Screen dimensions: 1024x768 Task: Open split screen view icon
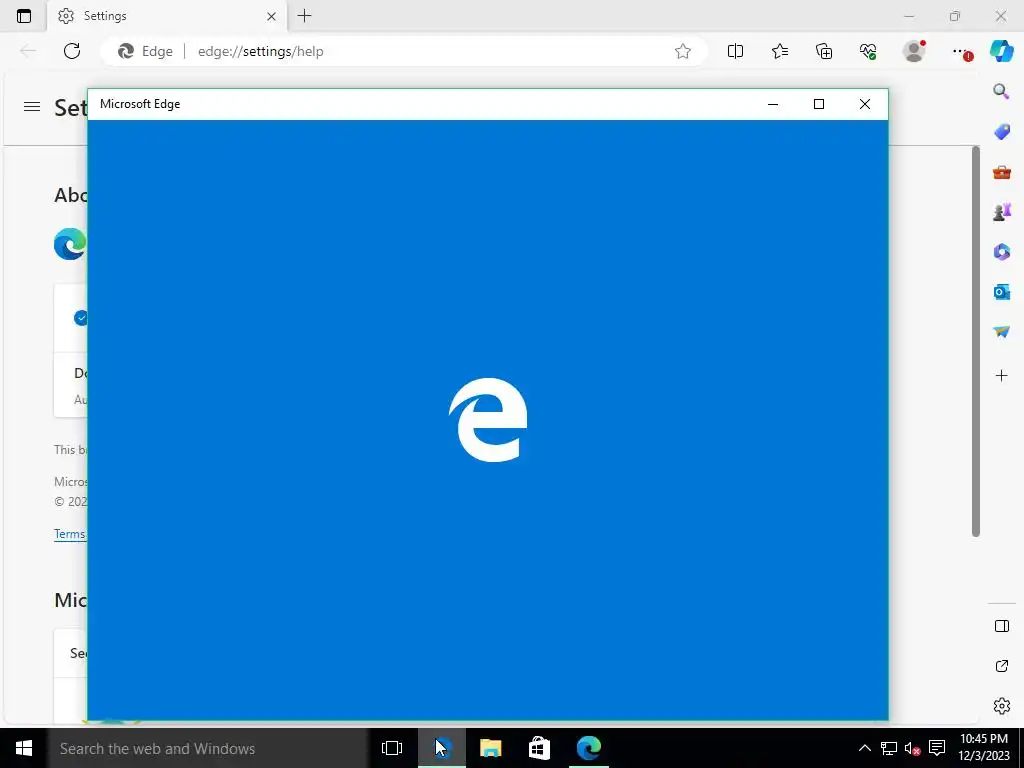735,51
